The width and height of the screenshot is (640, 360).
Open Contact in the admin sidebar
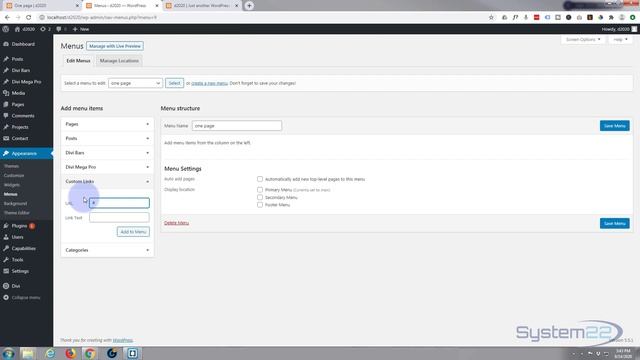coord(20,139)
